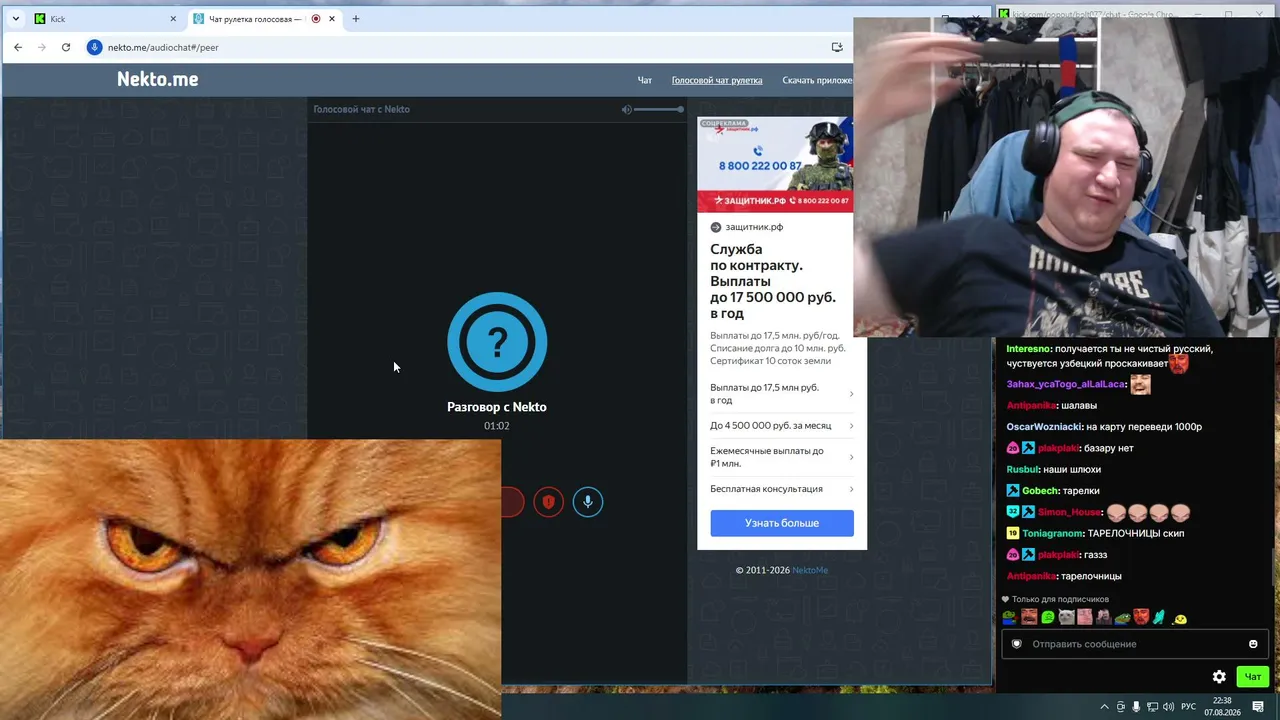Open the taskbar volume icon
This screenshot has width=1280, height=720.
point(1169,707)
